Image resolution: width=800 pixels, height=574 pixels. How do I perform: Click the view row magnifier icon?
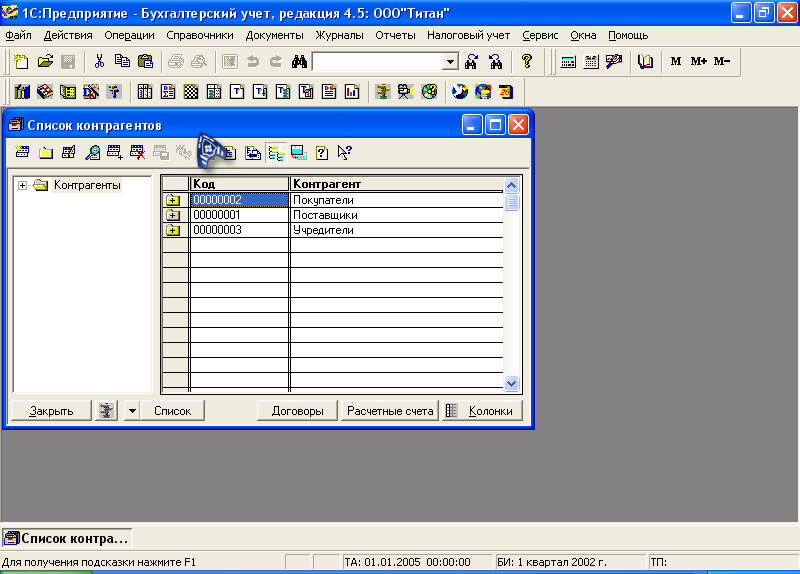pyautogui.click(x=92, y=152)
